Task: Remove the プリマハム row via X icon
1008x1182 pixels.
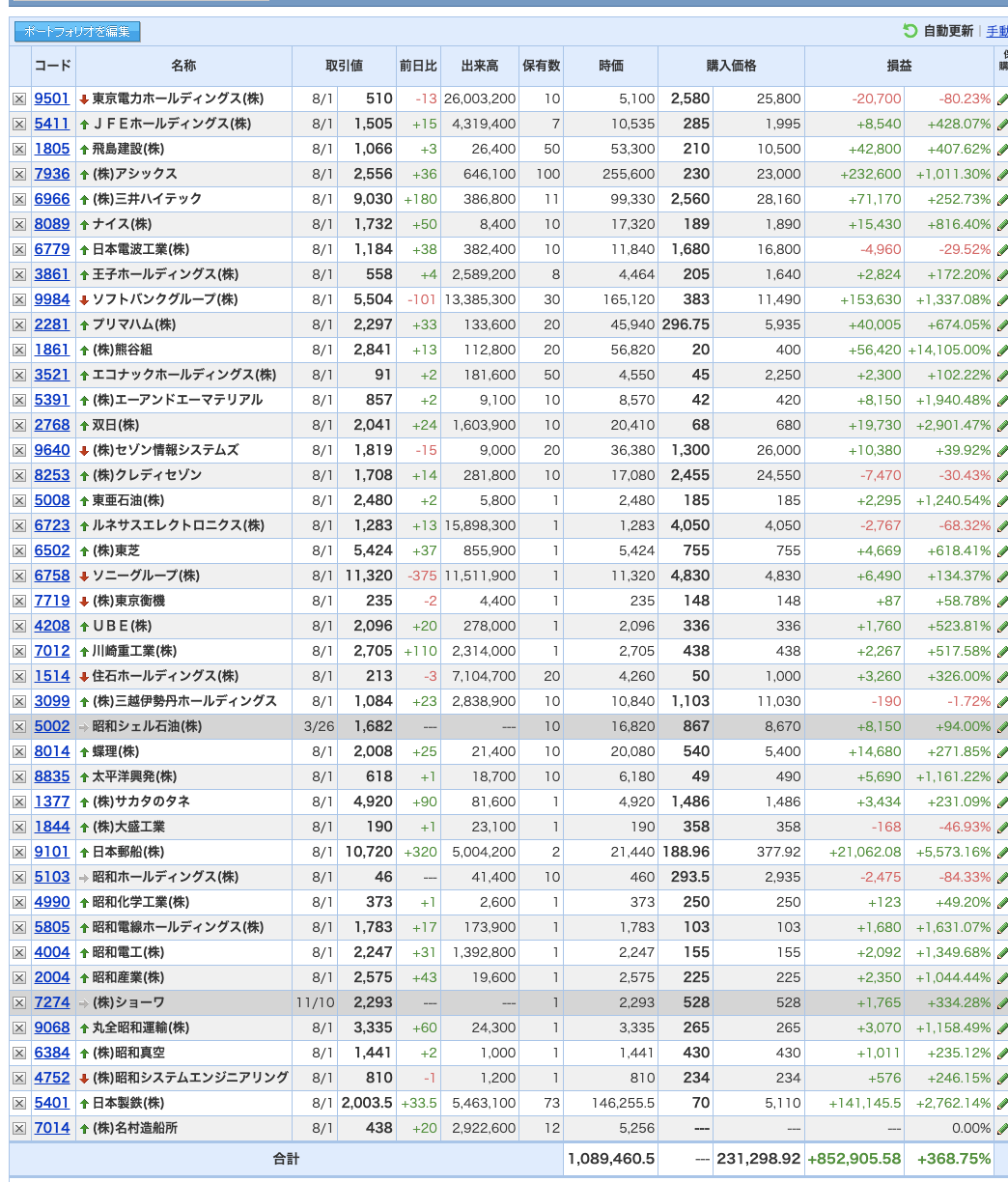Action: point(19,324)
